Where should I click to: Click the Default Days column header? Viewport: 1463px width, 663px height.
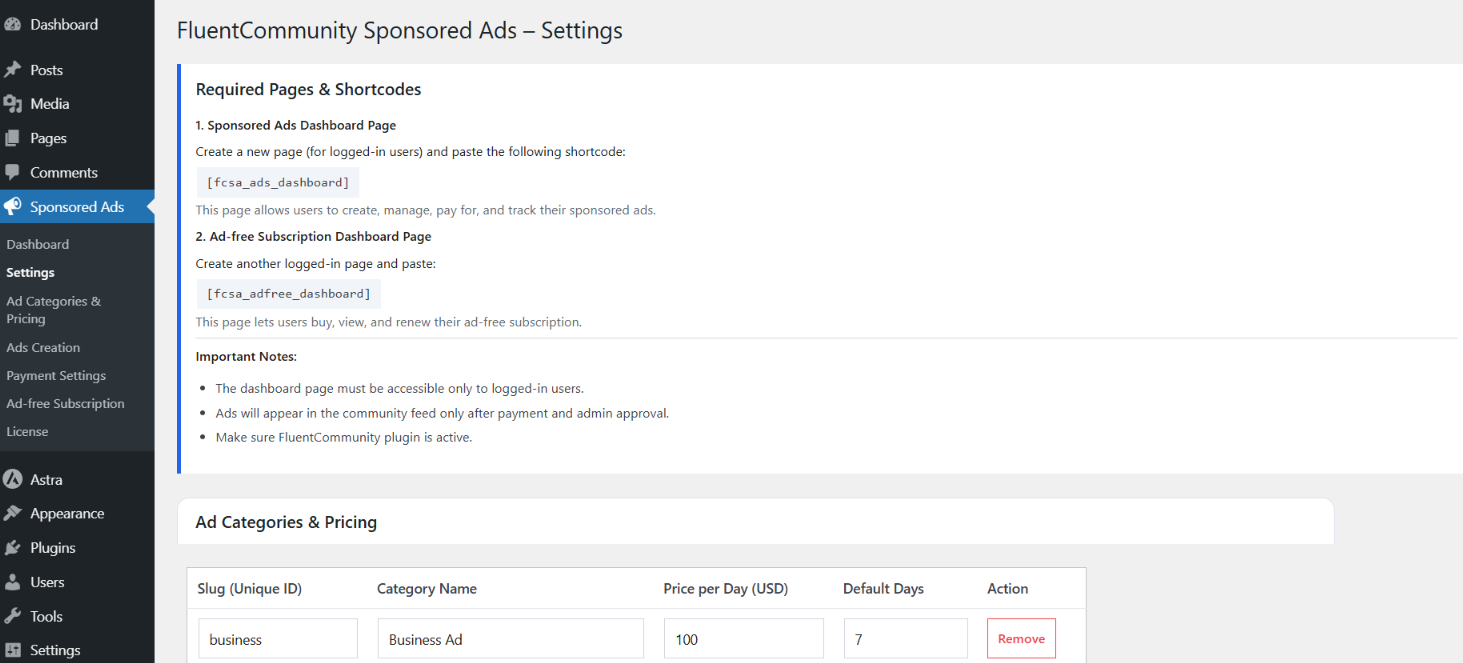pyautogui.click(x=883, y=588)
